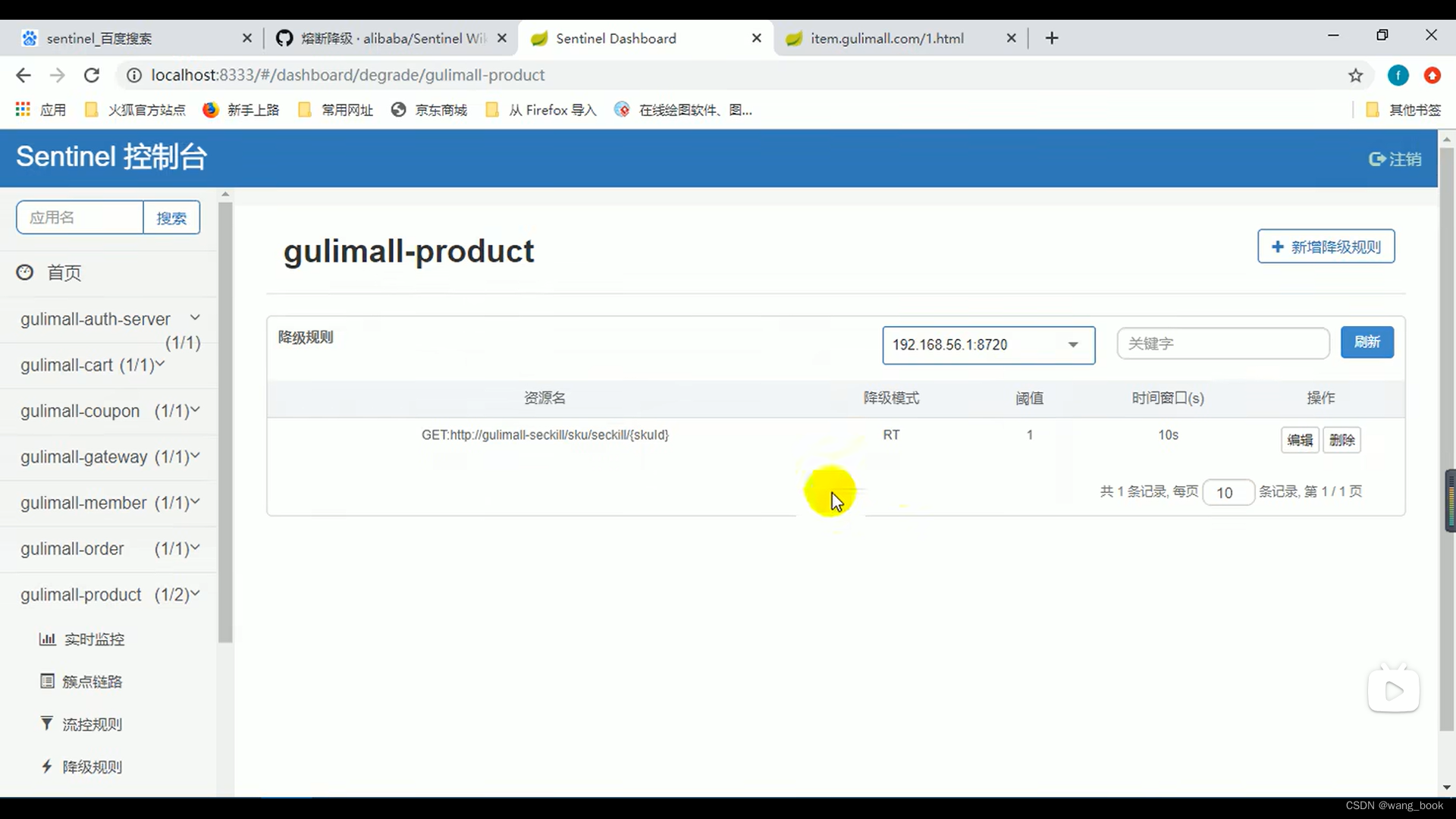The width and height of the screenshot is (1456, 819).
Task: Open the 簇点链路 cluster link list icon
Action: pos(47,681)
